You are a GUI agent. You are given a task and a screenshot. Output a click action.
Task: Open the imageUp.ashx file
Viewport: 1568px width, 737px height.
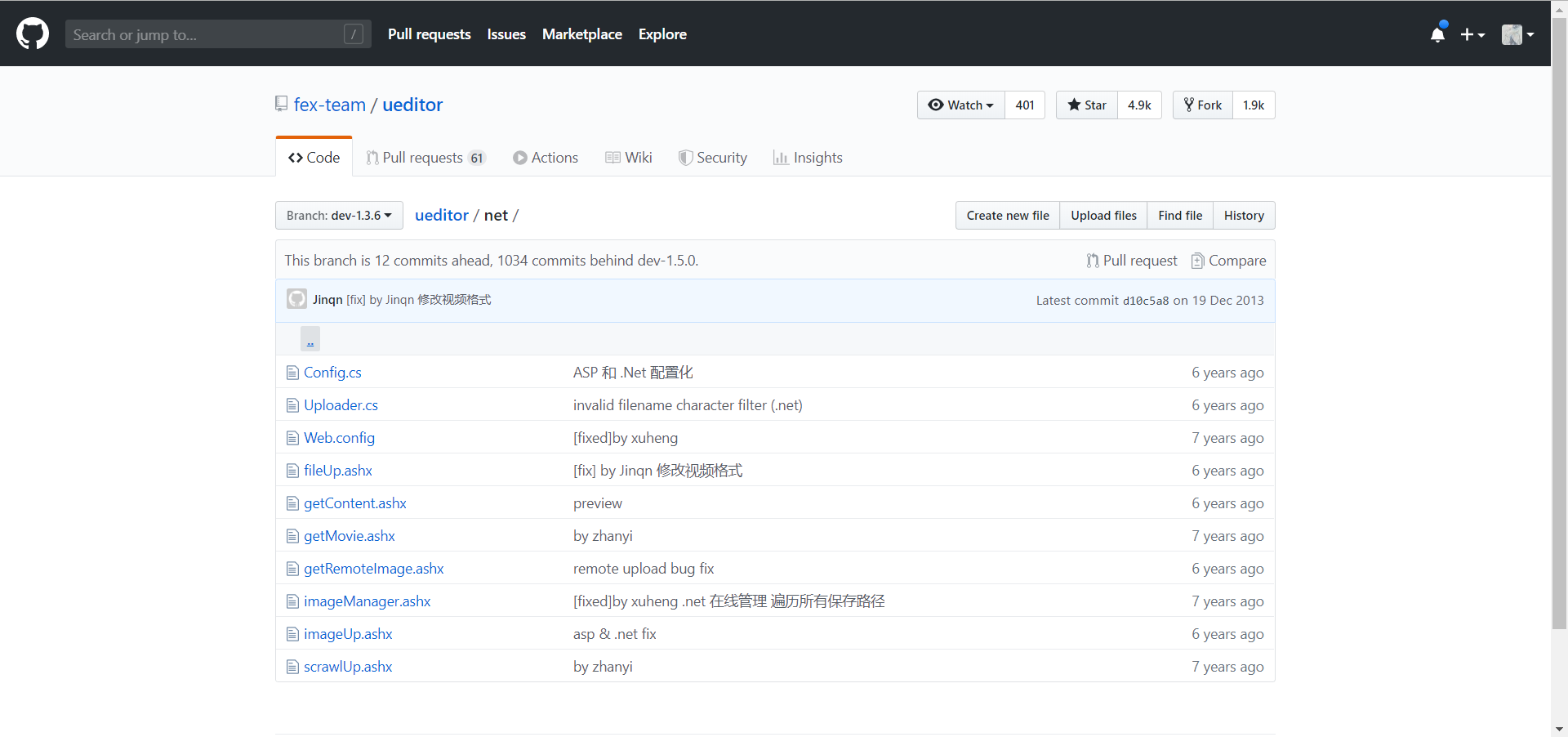[x=348, y=634]
